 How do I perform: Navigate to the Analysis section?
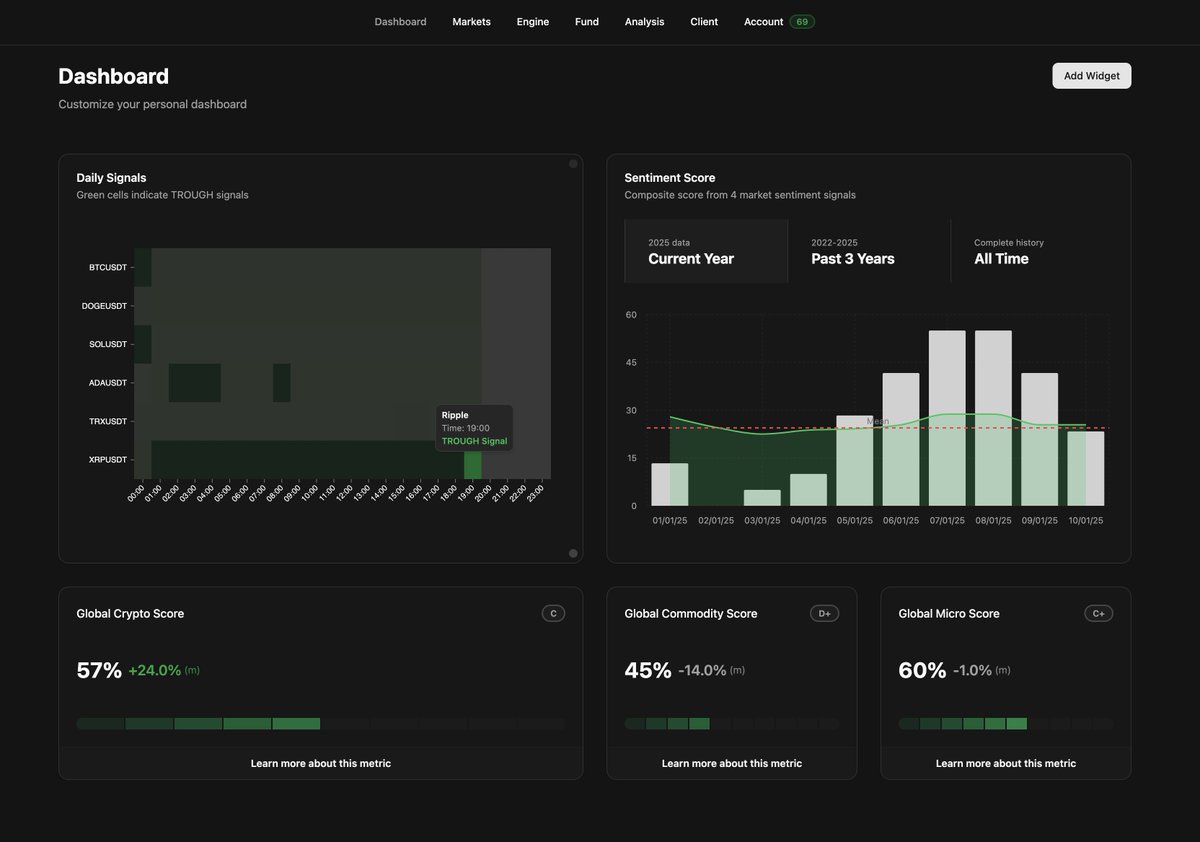pos(644,21)
